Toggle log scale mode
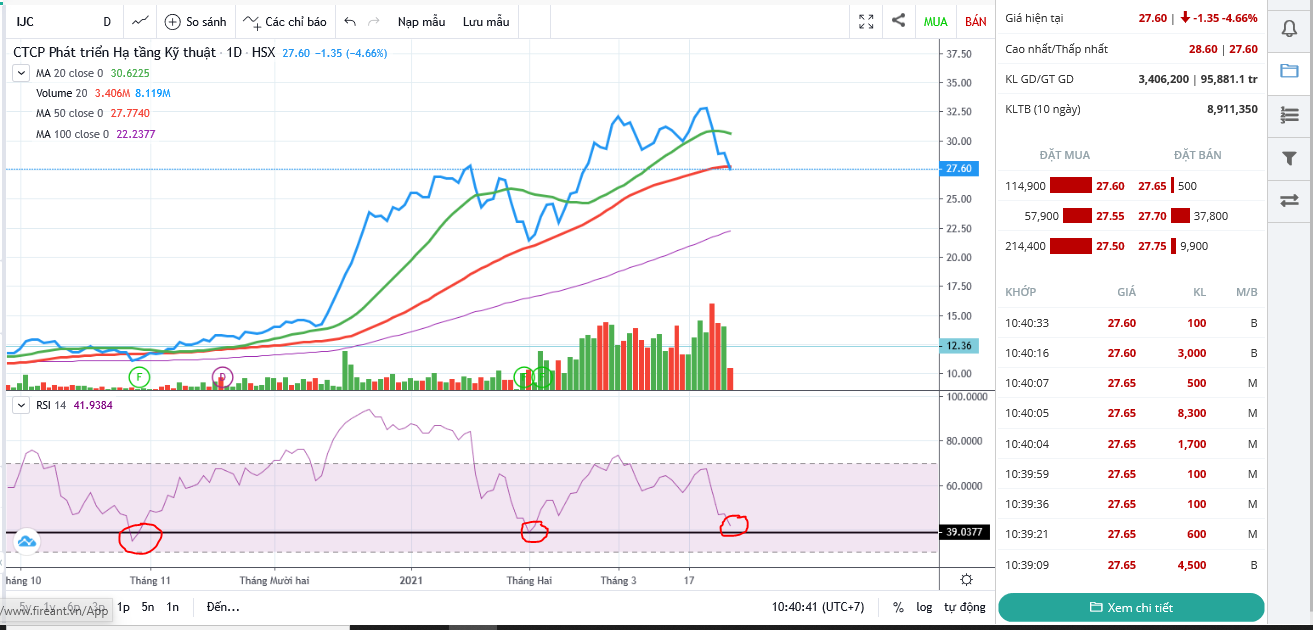Screen dimensions: 1313x630 (x=924, y=607)
